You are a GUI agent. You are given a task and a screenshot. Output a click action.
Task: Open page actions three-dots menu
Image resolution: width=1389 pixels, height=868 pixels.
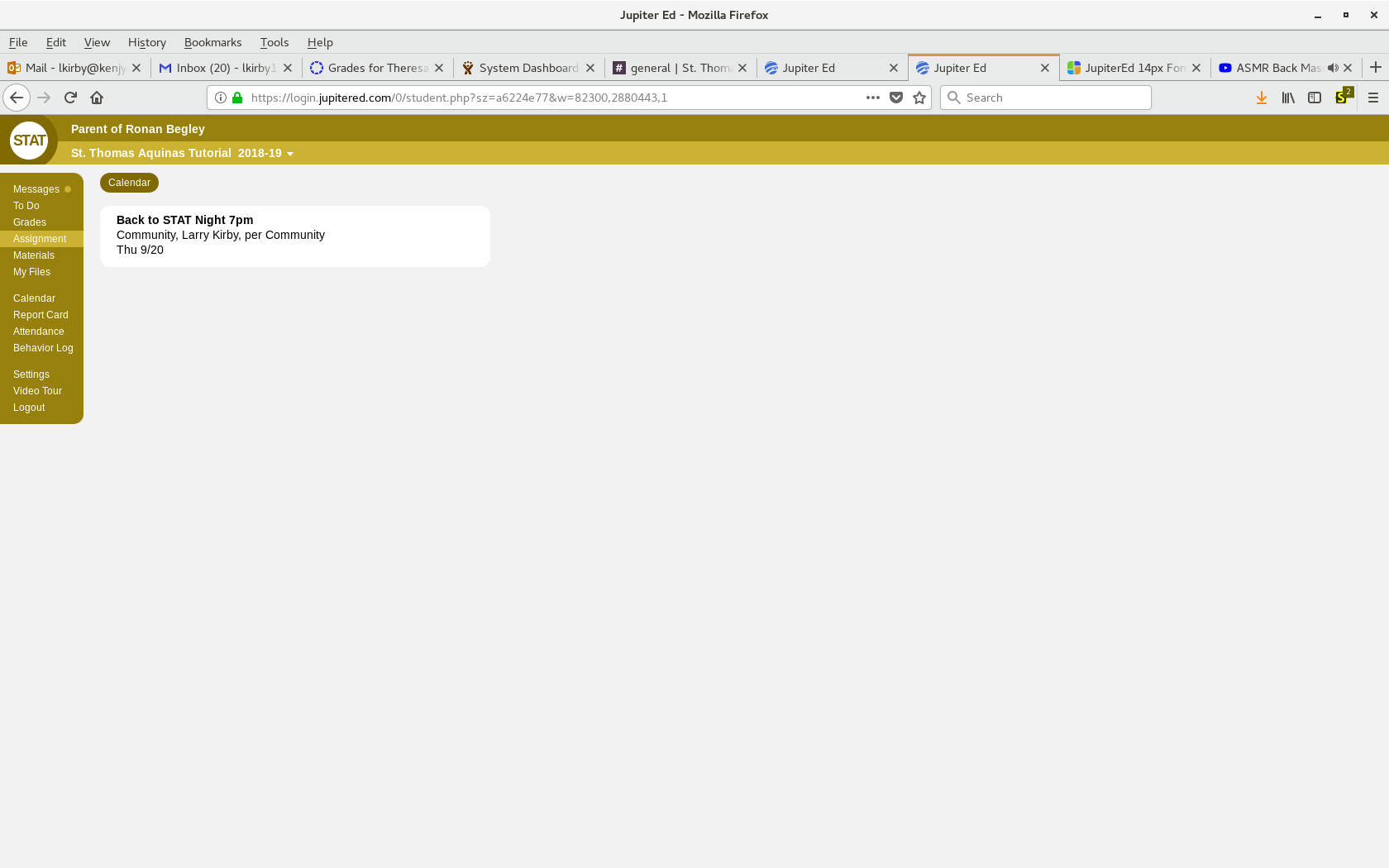873,98
